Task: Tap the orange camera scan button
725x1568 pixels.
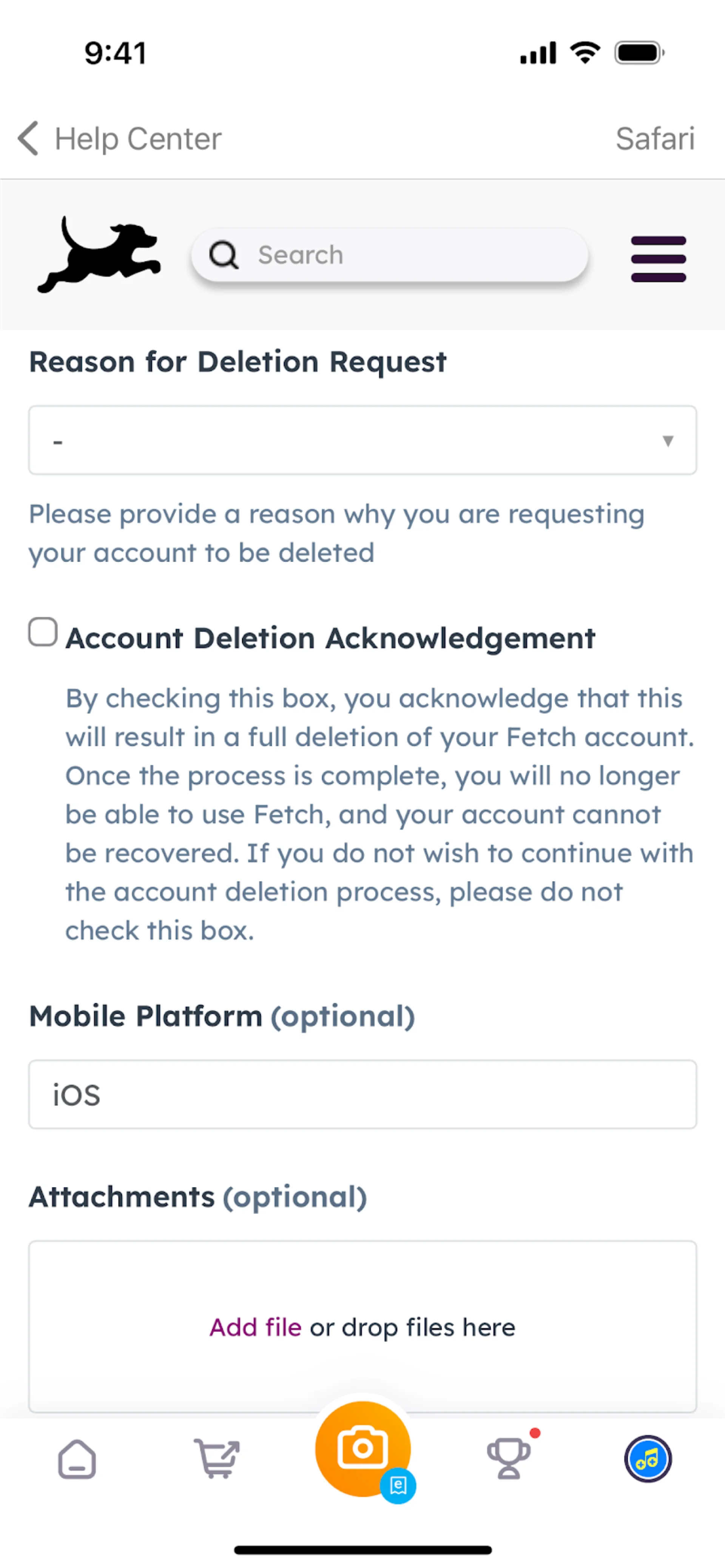Action: click(362, 1449)
